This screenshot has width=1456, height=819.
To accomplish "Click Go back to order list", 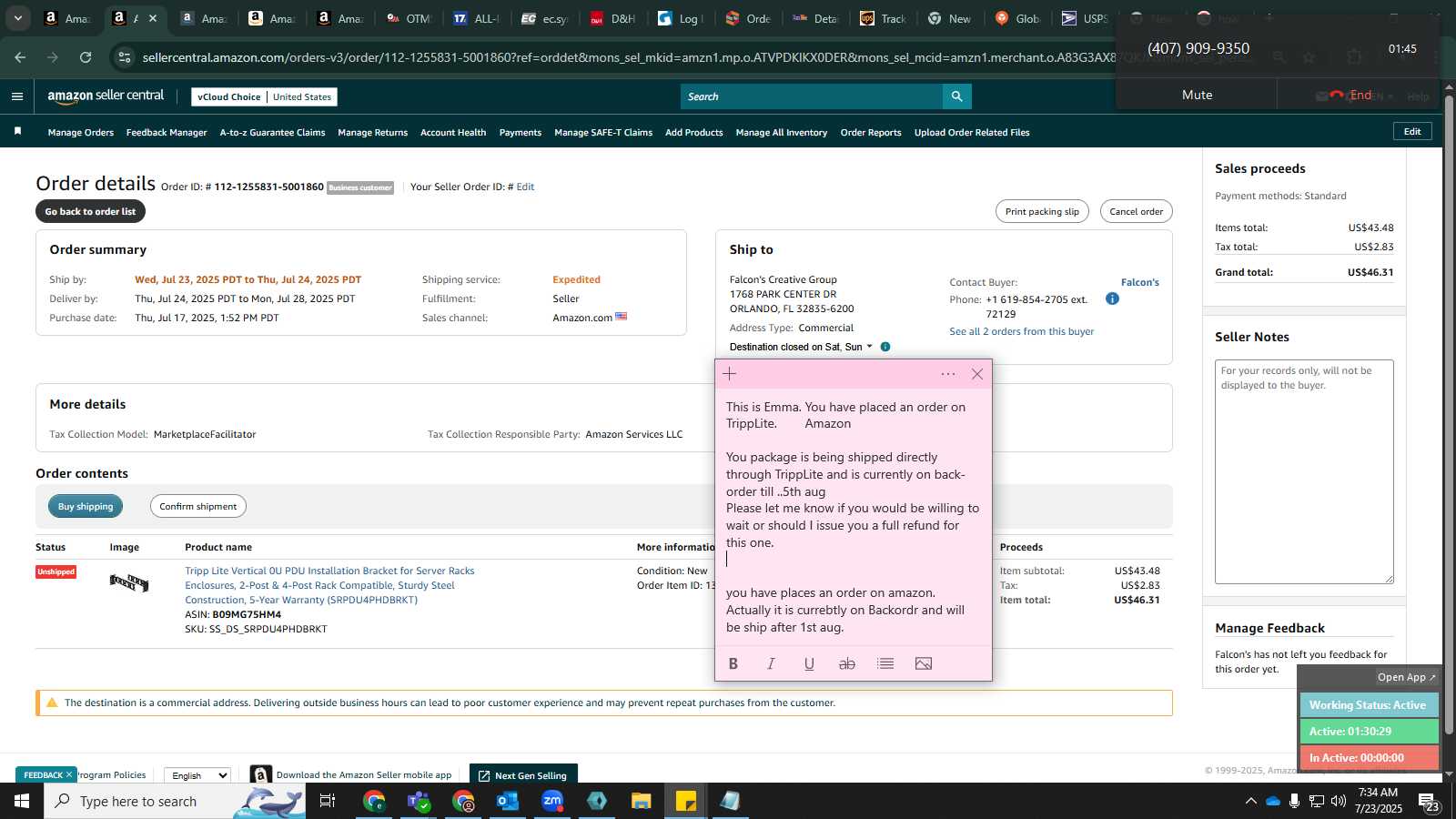I will tap(90, 212).
